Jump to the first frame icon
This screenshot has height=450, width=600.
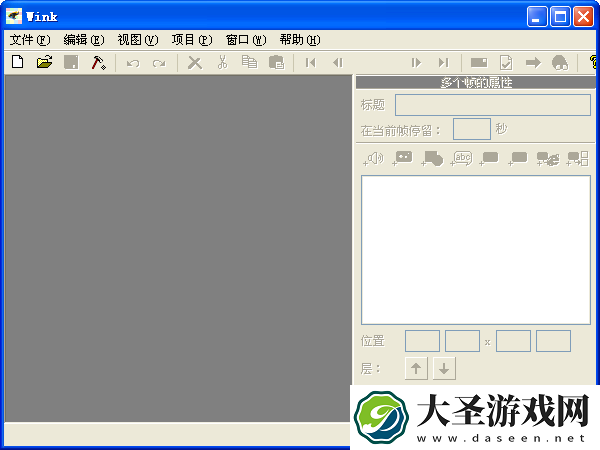click(x=311, y=62)
